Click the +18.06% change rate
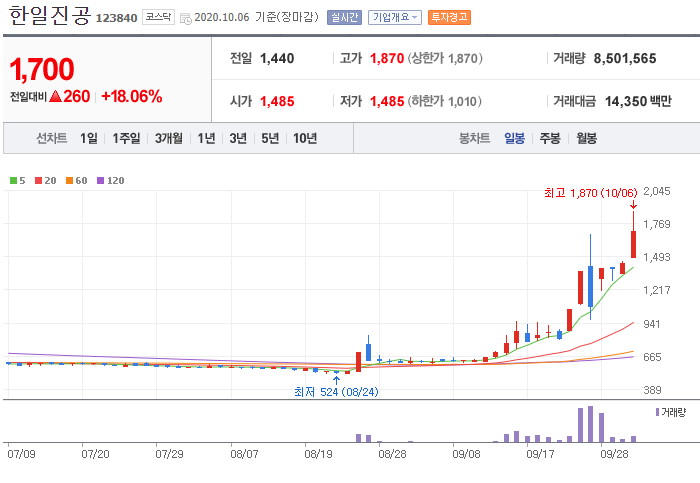Image resolution: width=700 pixels, height=483 pixels. 132,96
